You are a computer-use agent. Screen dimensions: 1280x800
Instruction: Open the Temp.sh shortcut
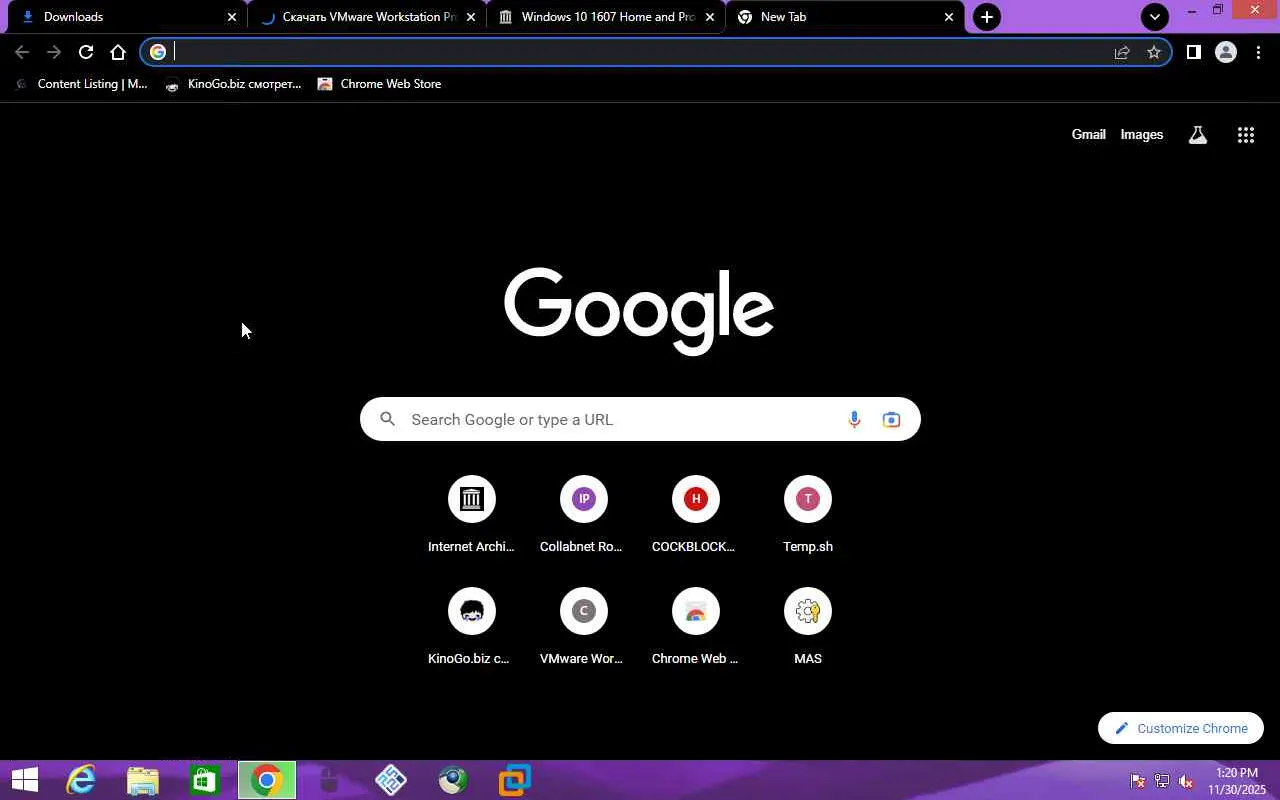point(807,515)
